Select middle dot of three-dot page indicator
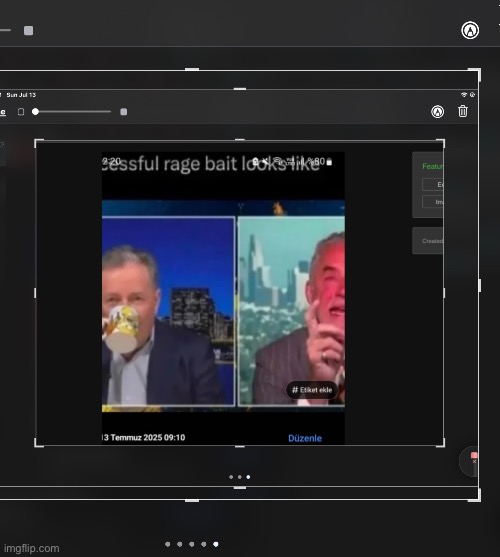 coord(240,477)
